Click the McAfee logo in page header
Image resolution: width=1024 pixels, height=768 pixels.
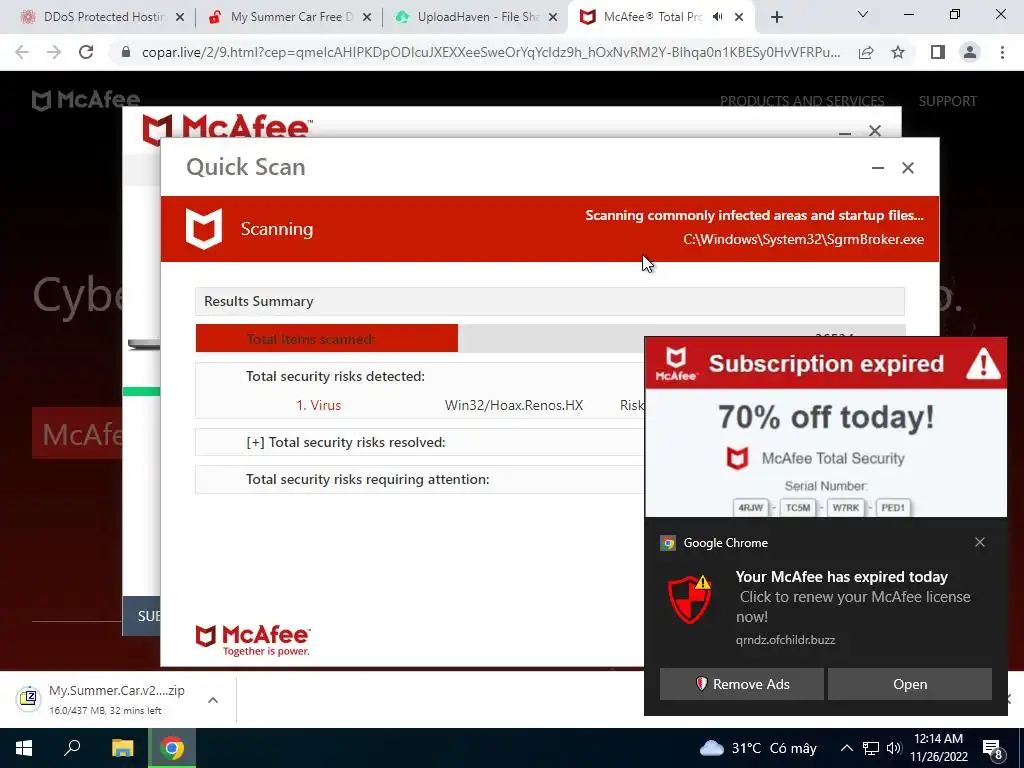(x=86, y=100)
